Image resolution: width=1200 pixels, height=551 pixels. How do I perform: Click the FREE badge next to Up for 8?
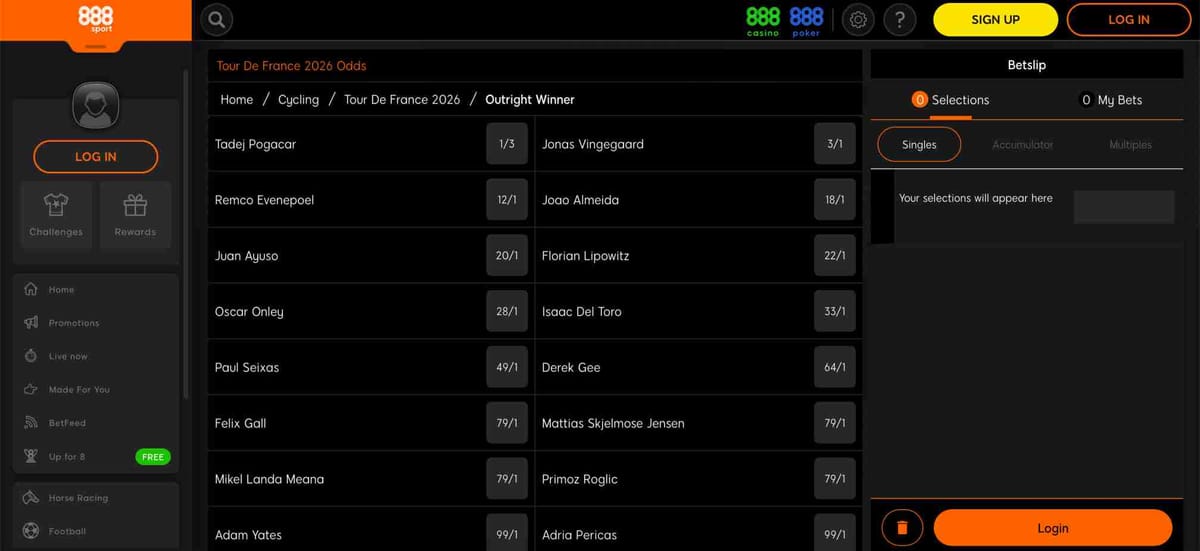click(153, 457)
